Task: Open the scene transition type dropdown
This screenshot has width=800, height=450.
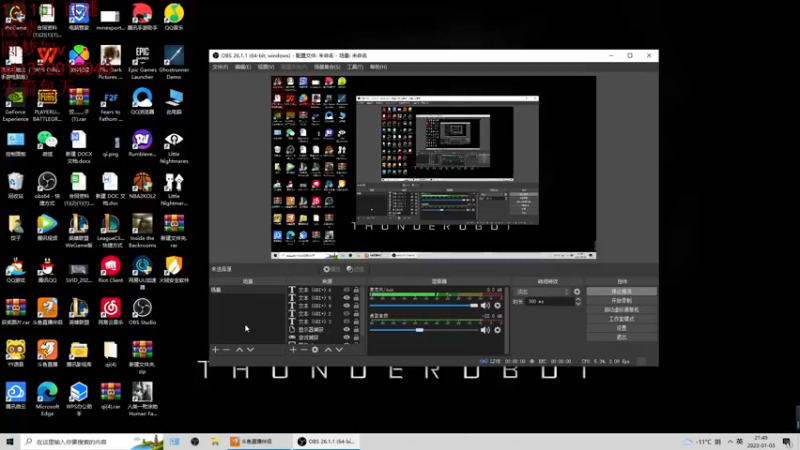Action: [x=542, y=292]
